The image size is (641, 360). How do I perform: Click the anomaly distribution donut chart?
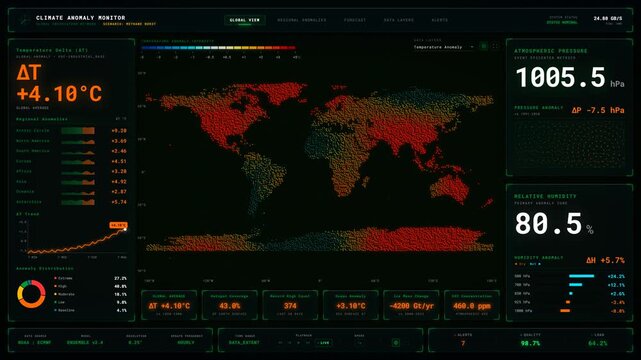coord(31,294)
